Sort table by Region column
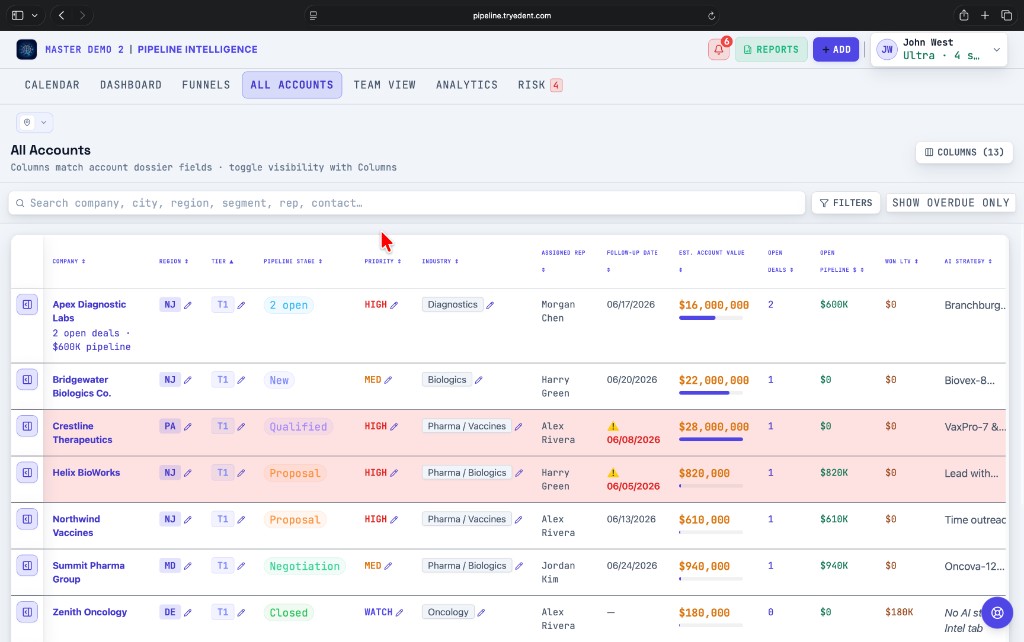 [174, 261]
